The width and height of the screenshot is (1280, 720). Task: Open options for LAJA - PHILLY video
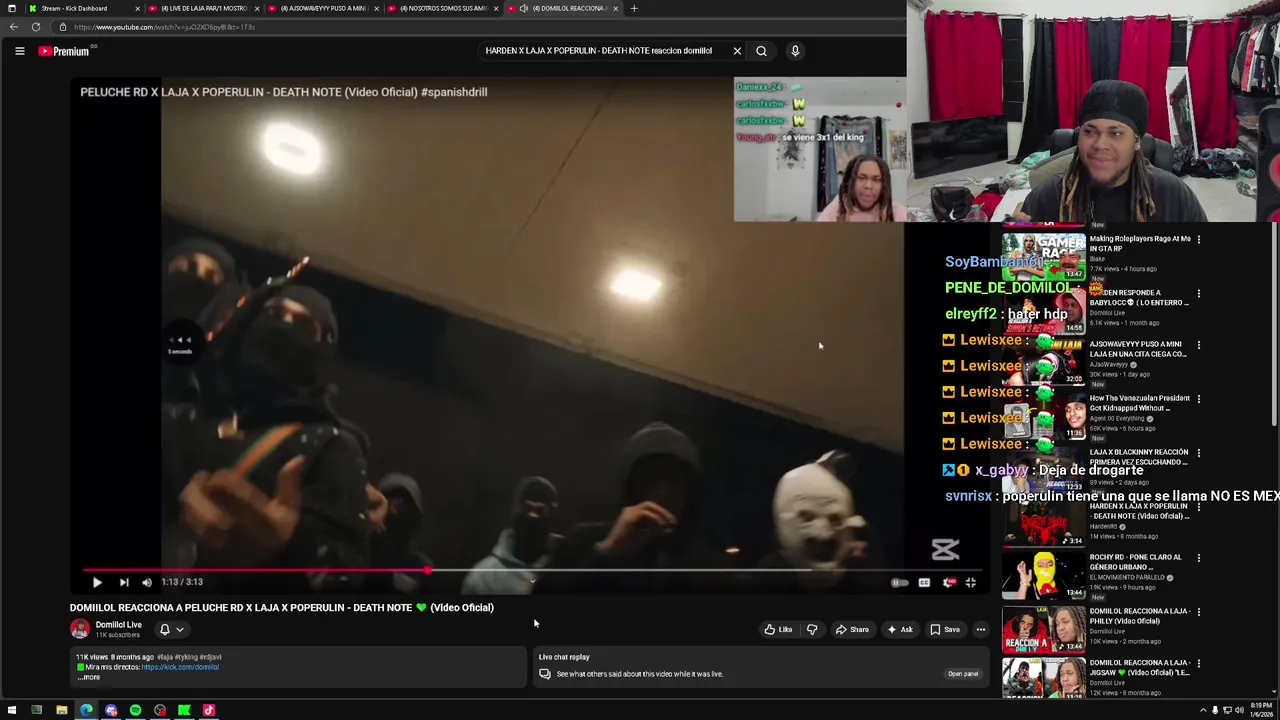click(x=1198, y=612)
